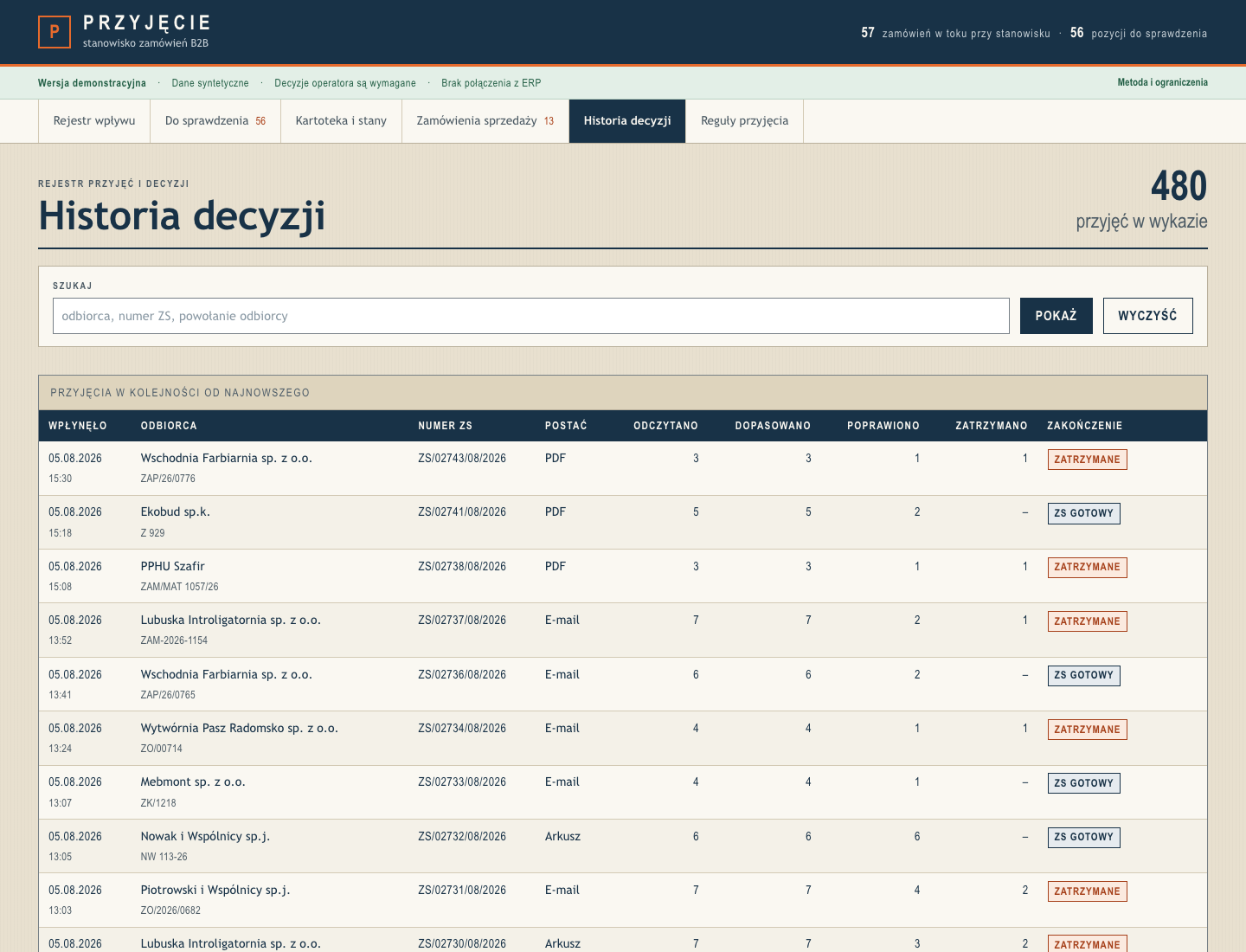Select order number ZS/02733/08/2026
Image resolution: width=1246 pixels, height=952 pixels.
point(462,782)
